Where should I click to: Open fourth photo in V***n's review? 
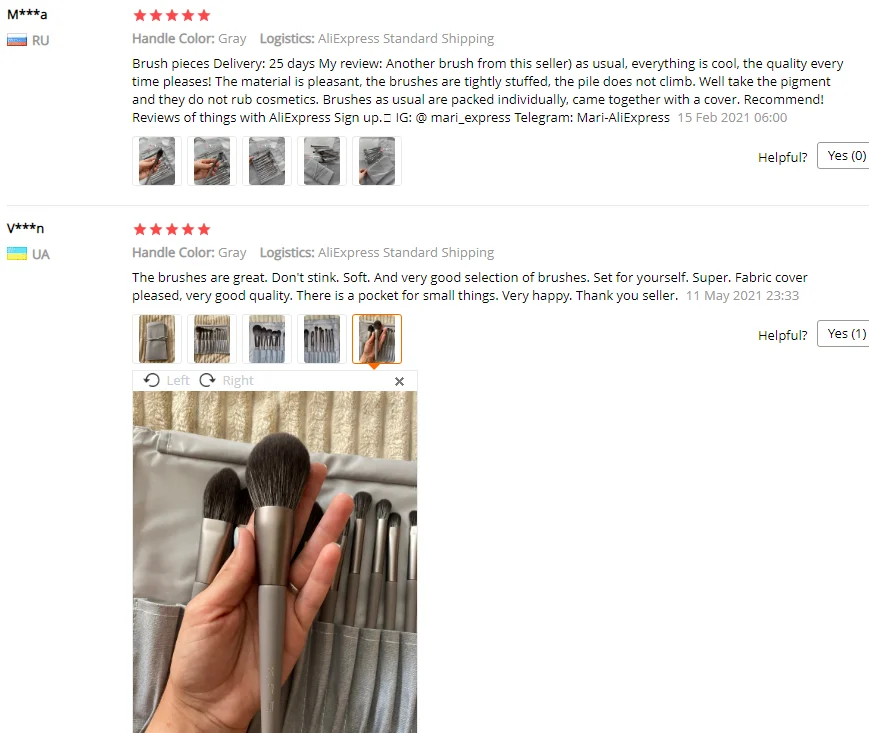pyautogui.click(x=322, y=339)
